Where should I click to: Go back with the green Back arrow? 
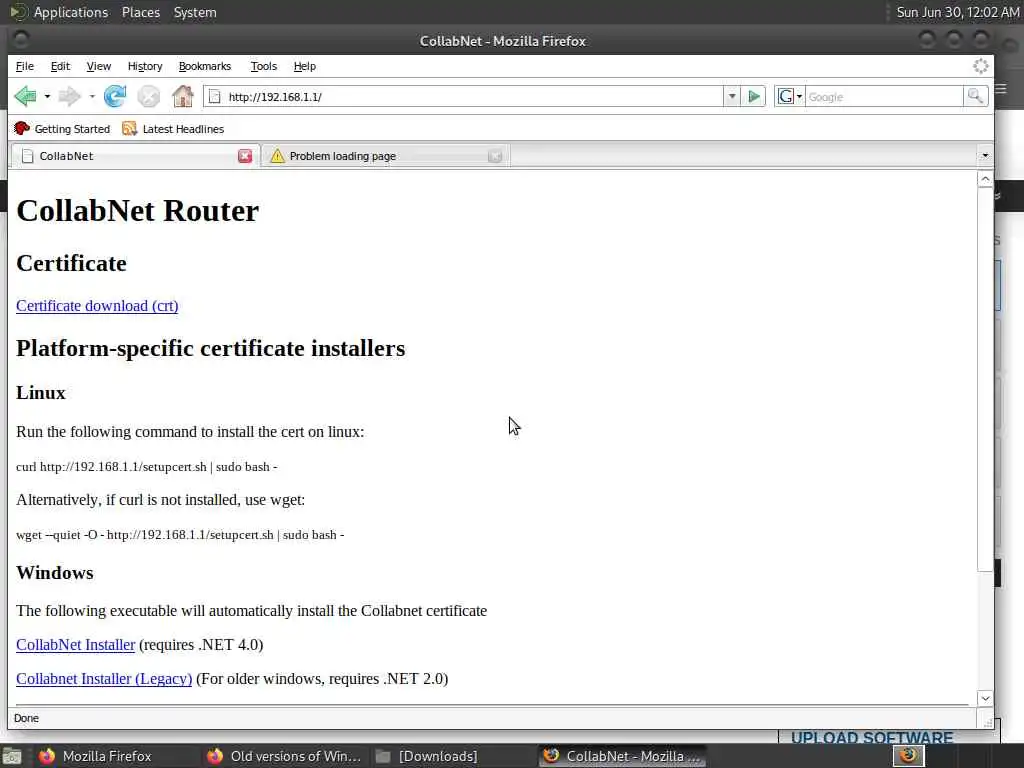pos(25,97)
